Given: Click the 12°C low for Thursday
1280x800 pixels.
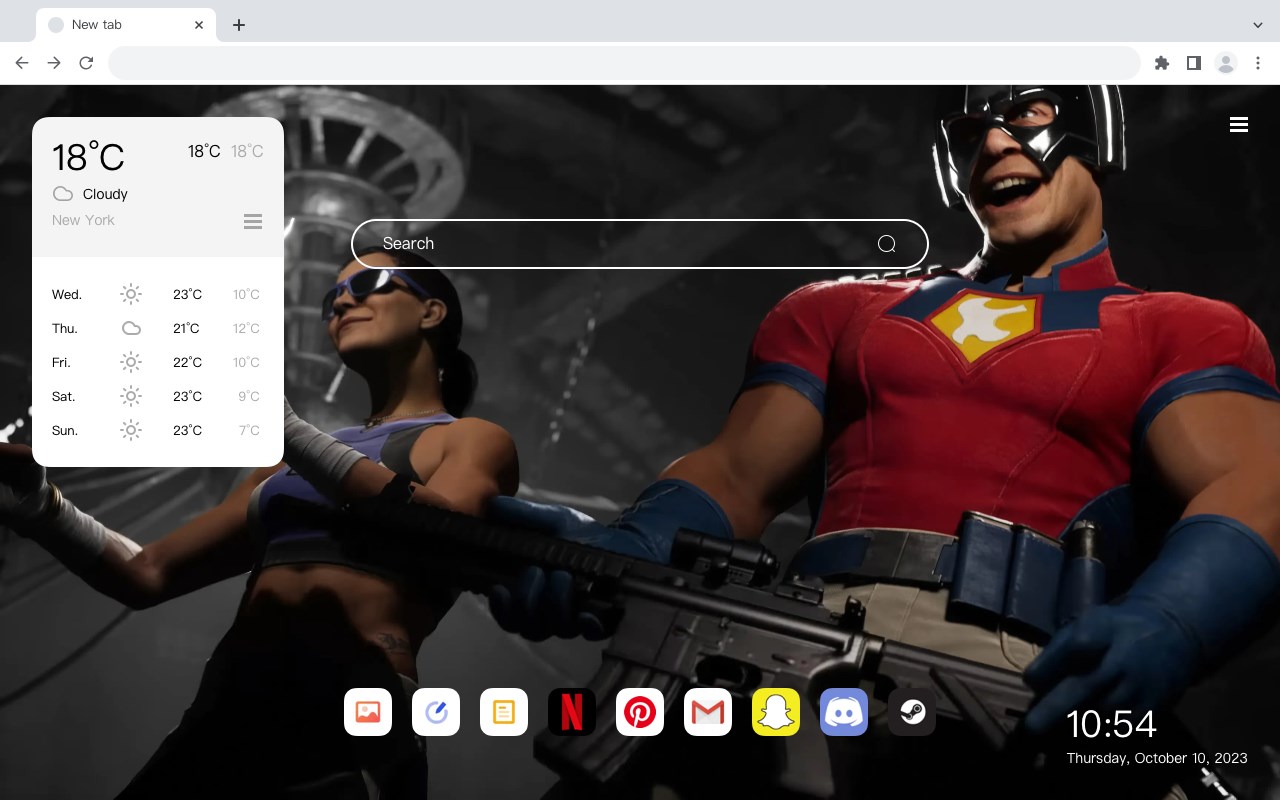Looking at the screenshot, I should pos(246,329).
